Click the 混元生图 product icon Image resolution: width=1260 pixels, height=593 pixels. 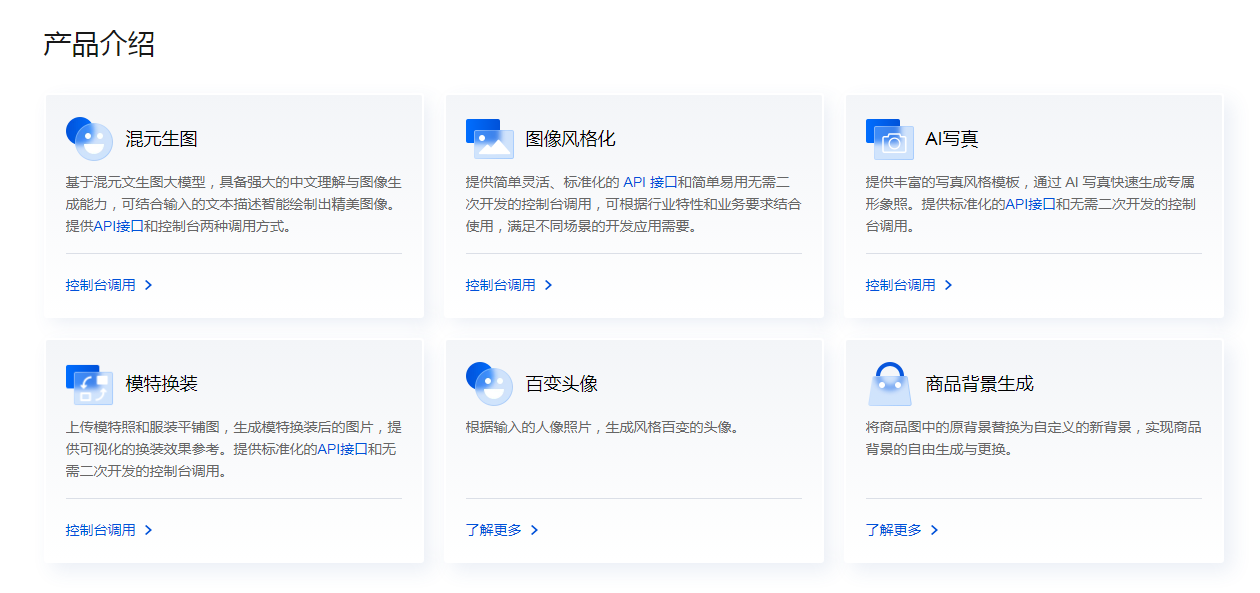88,137
